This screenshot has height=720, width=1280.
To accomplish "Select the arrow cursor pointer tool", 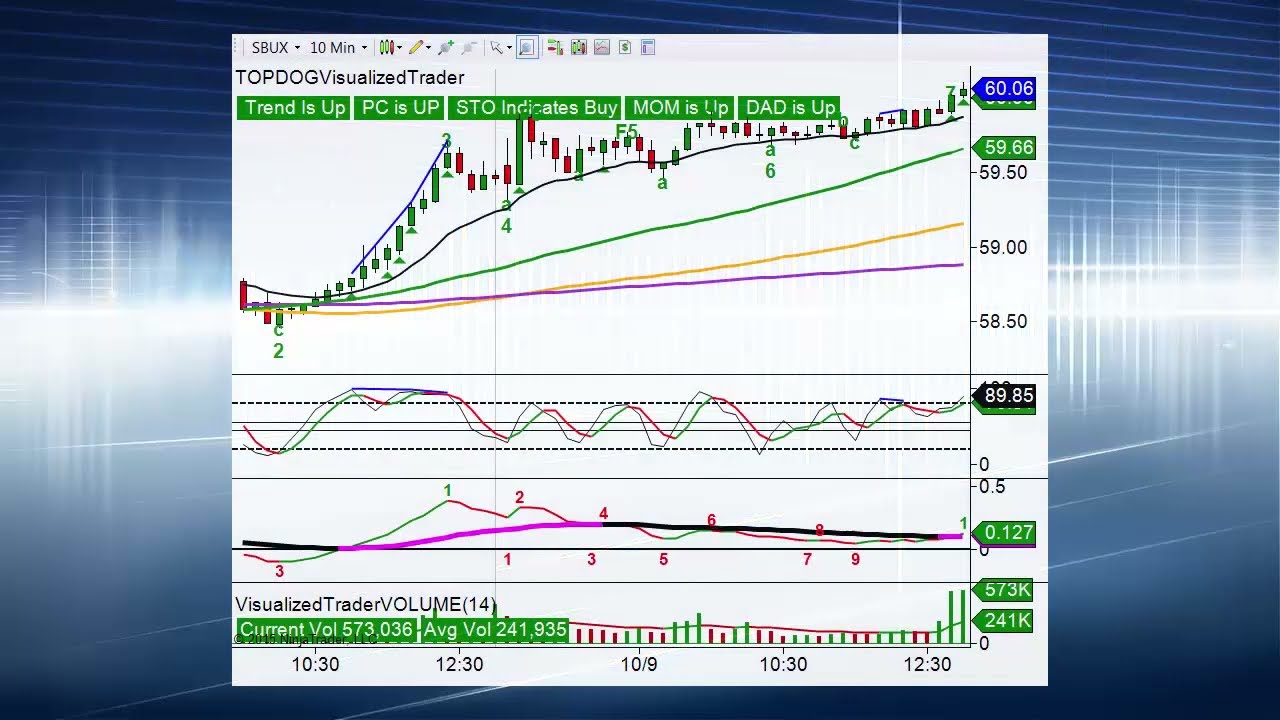I will (x=496, y=47).
